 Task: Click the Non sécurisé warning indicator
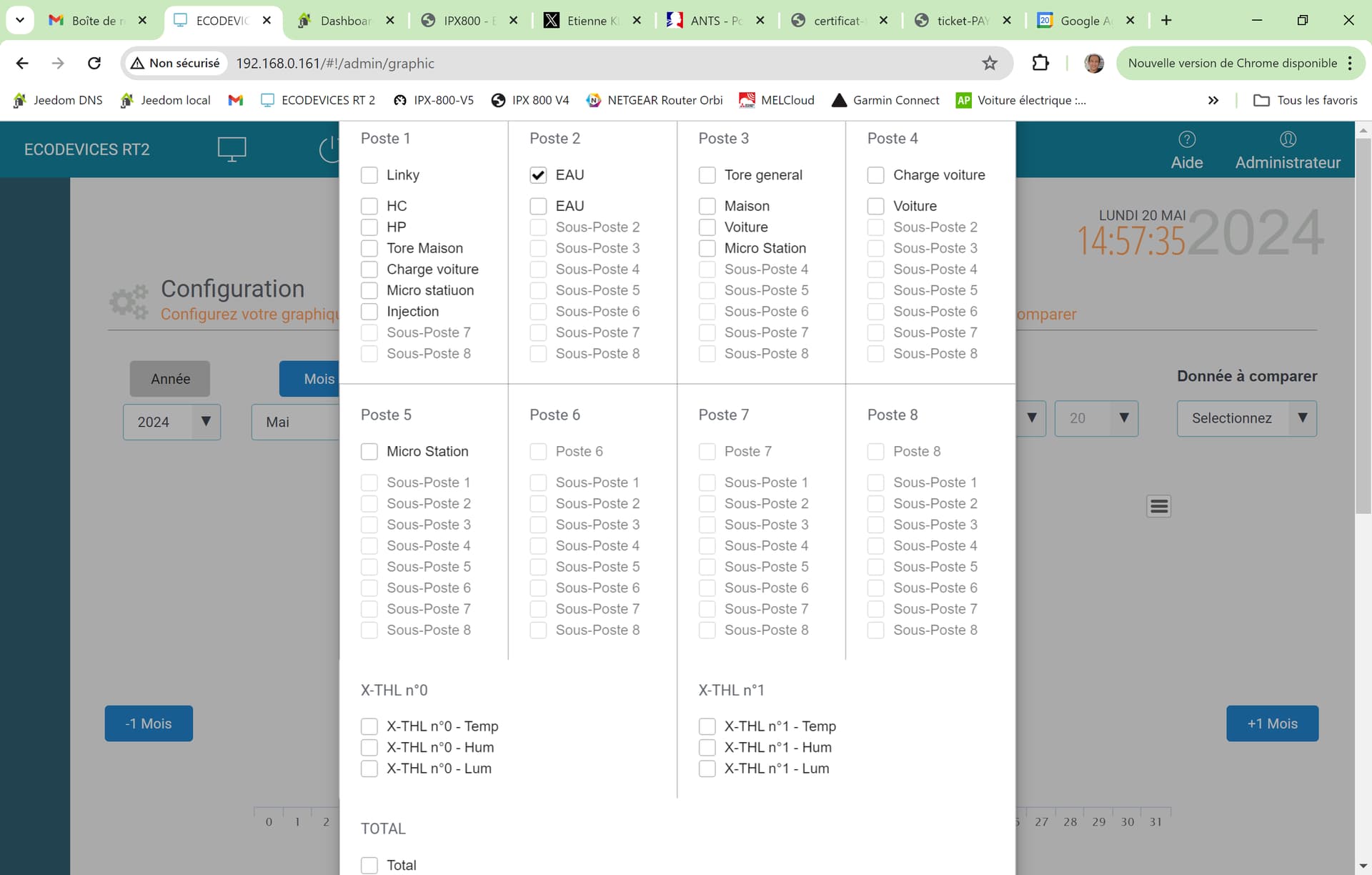pyautogui.click(x=176, y=63)
